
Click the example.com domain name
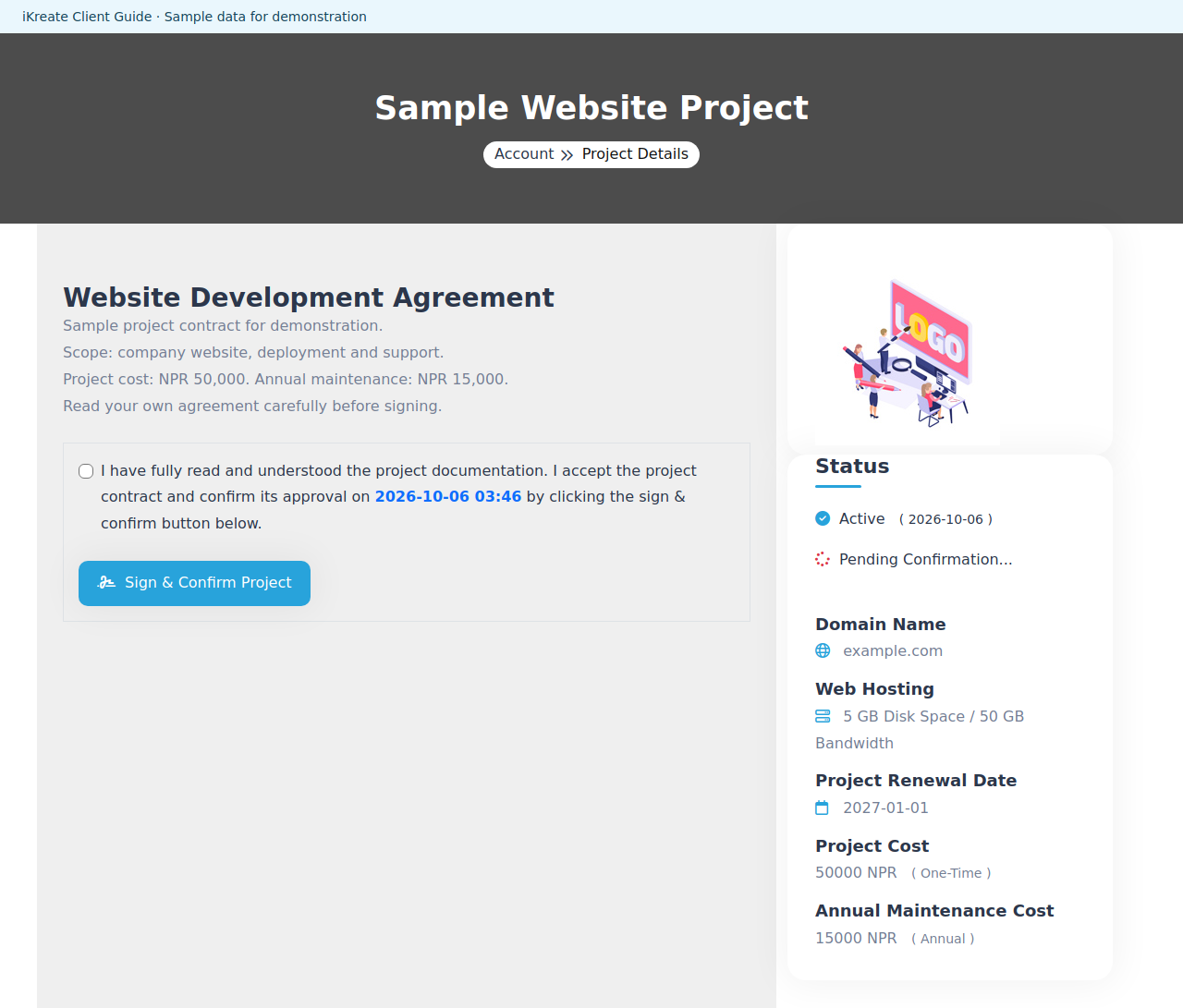pos(893,650)
